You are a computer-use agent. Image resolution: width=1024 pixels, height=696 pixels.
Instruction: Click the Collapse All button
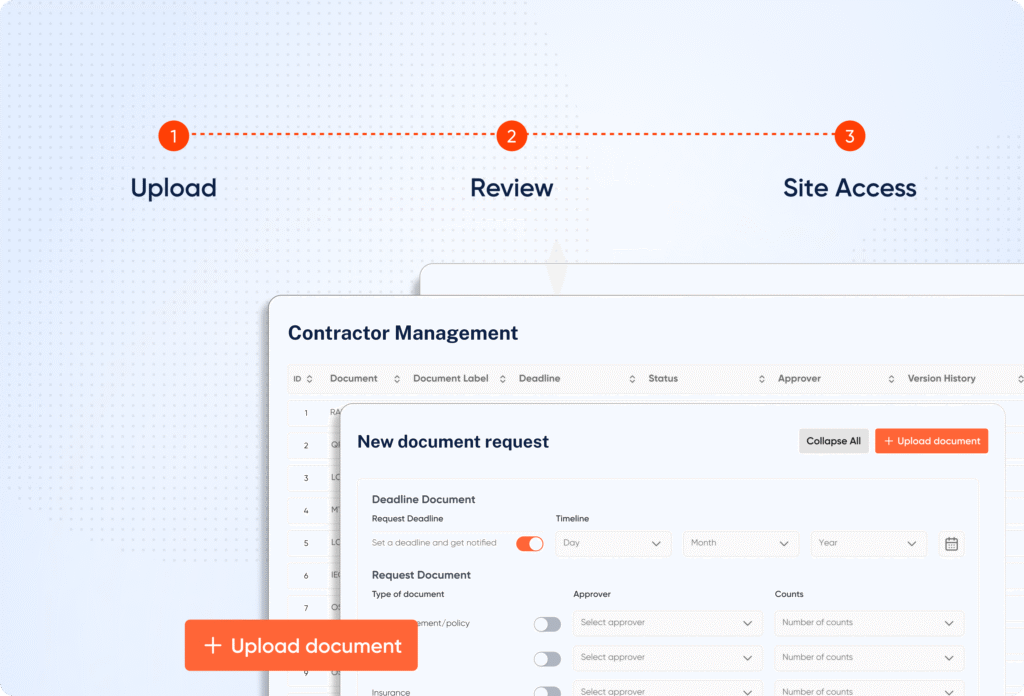(x=833, y=441)
